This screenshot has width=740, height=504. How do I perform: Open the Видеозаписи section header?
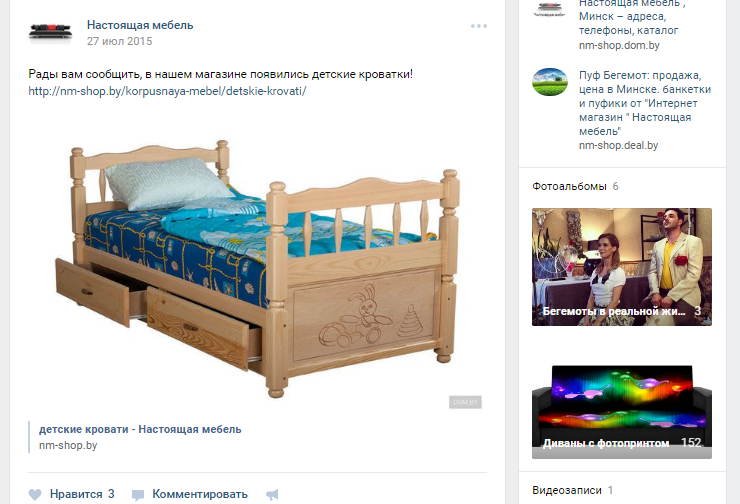tap(567, 490)
